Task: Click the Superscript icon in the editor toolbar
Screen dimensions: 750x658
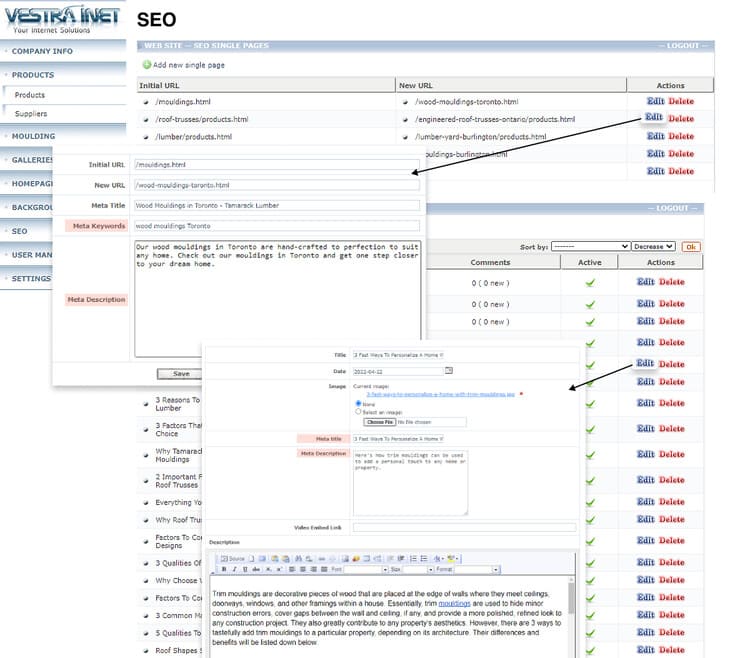Action: [279, 569]
